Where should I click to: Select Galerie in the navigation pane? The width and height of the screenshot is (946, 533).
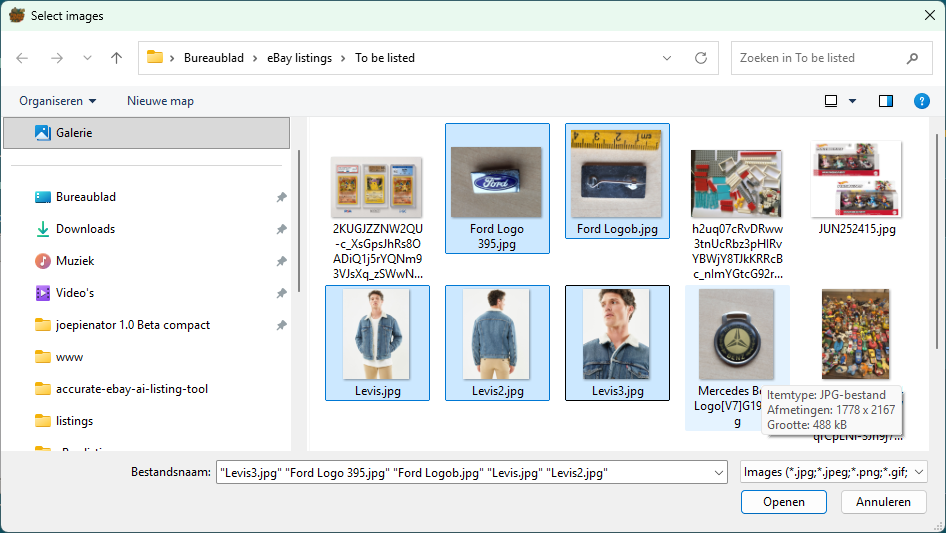pos(74,132)
